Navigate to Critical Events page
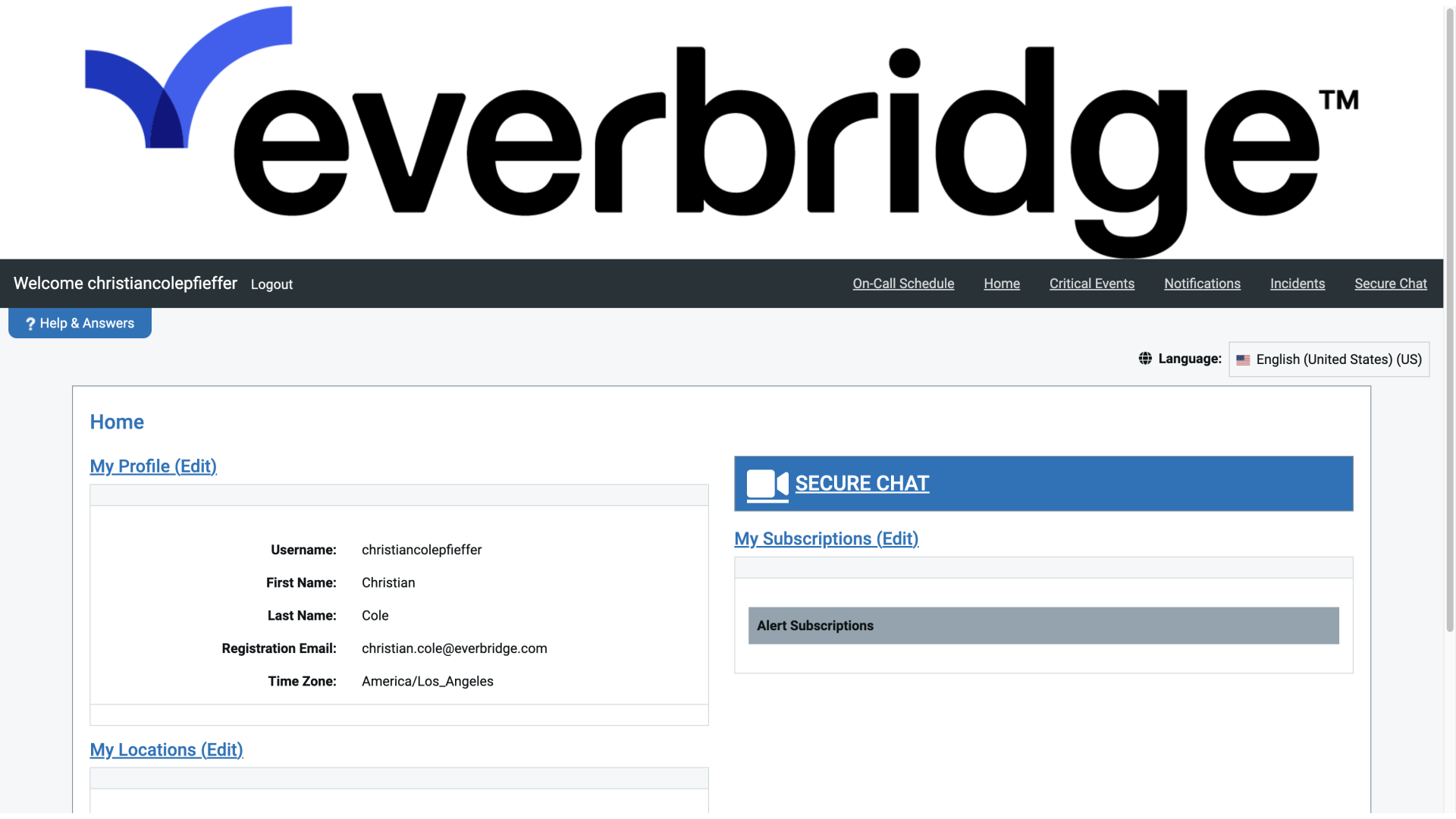Image resolution: width=1456 pixels, height=819 pixels. (1092, 283)
